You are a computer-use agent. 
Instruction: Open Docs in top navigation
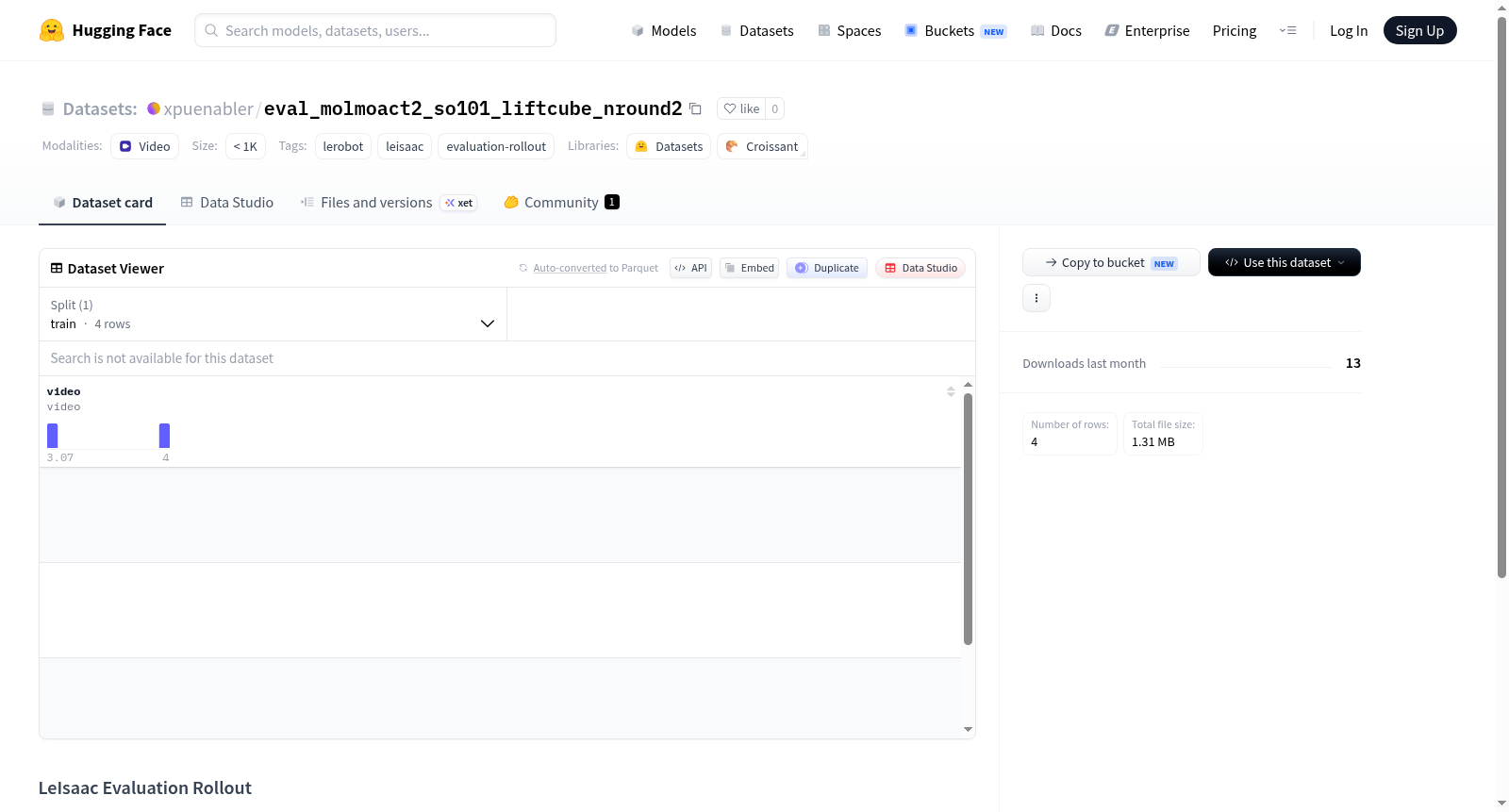pos(1056,30)
